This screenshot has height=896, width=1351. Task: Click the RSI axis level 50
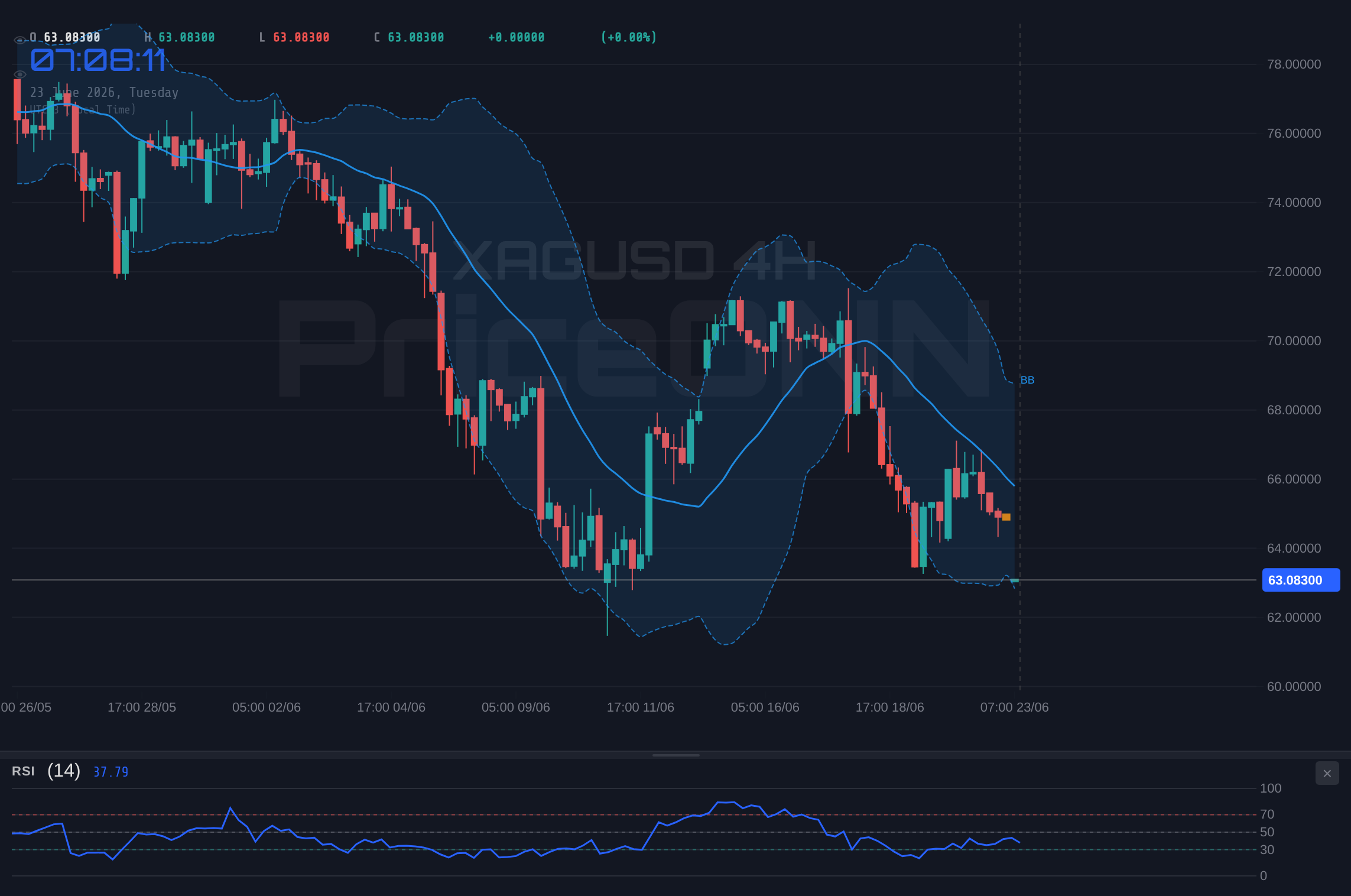(1267, 832)
